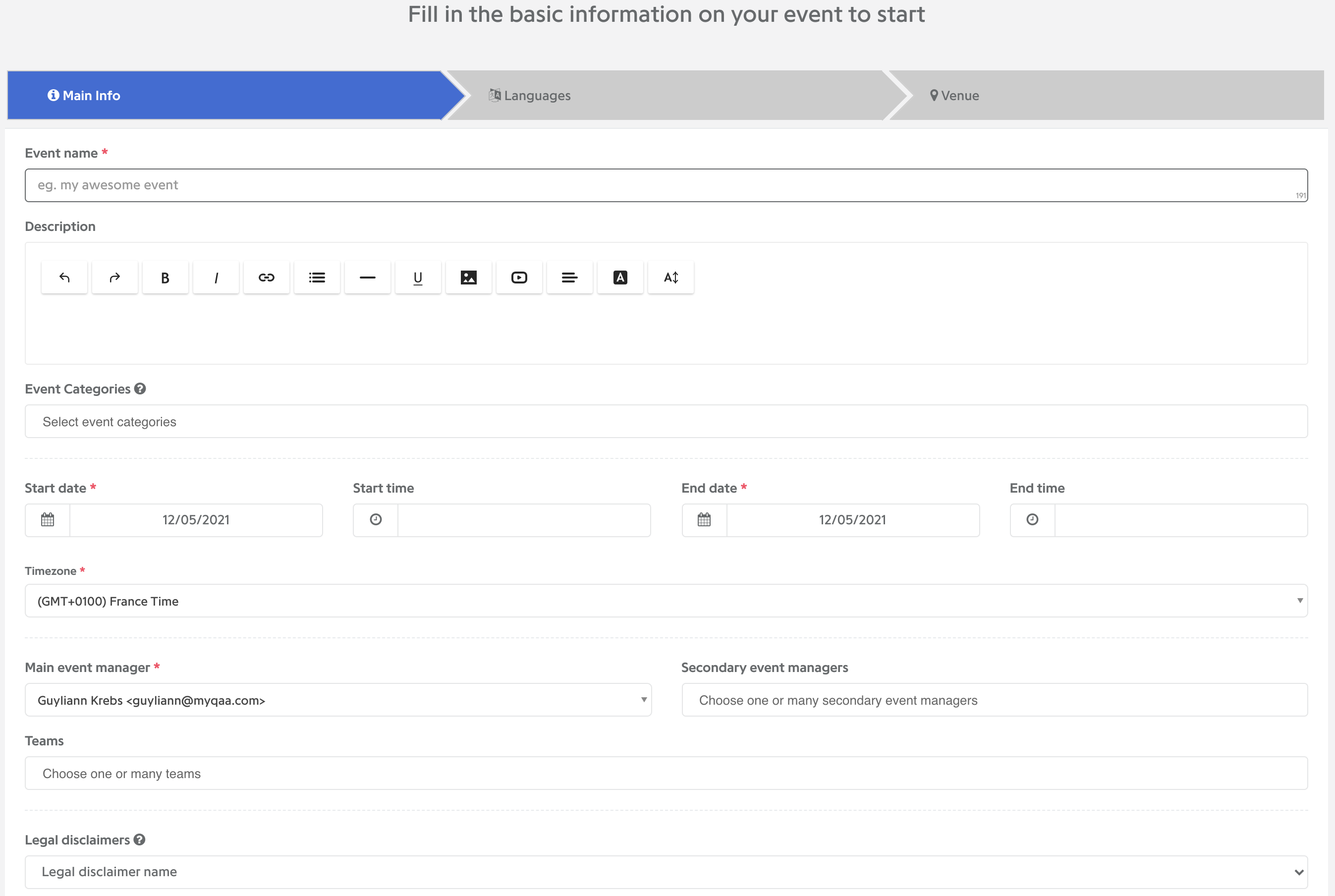Embed a video into the description

coord(519,278)
